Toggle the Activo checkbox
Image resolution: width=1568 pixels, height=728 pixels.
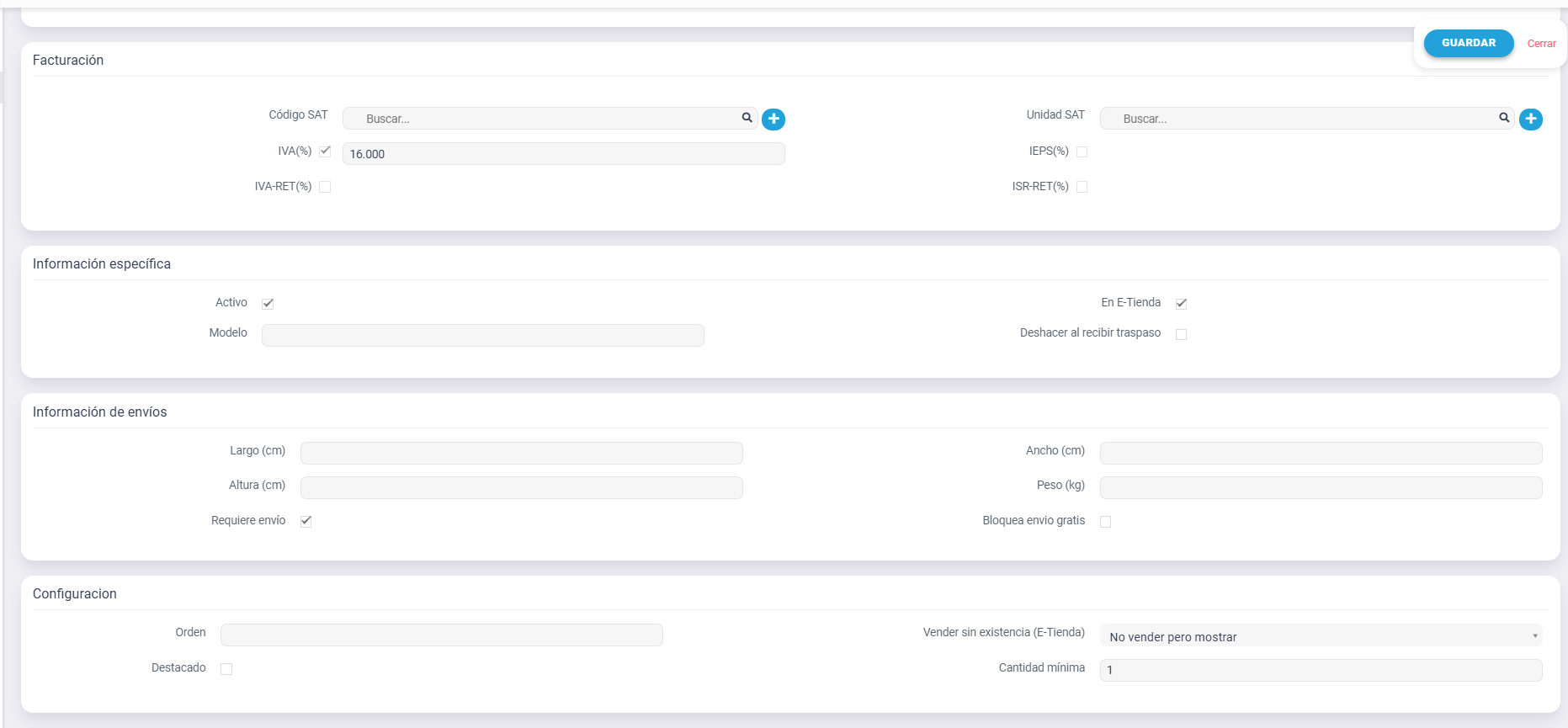[x=268, y=303]
